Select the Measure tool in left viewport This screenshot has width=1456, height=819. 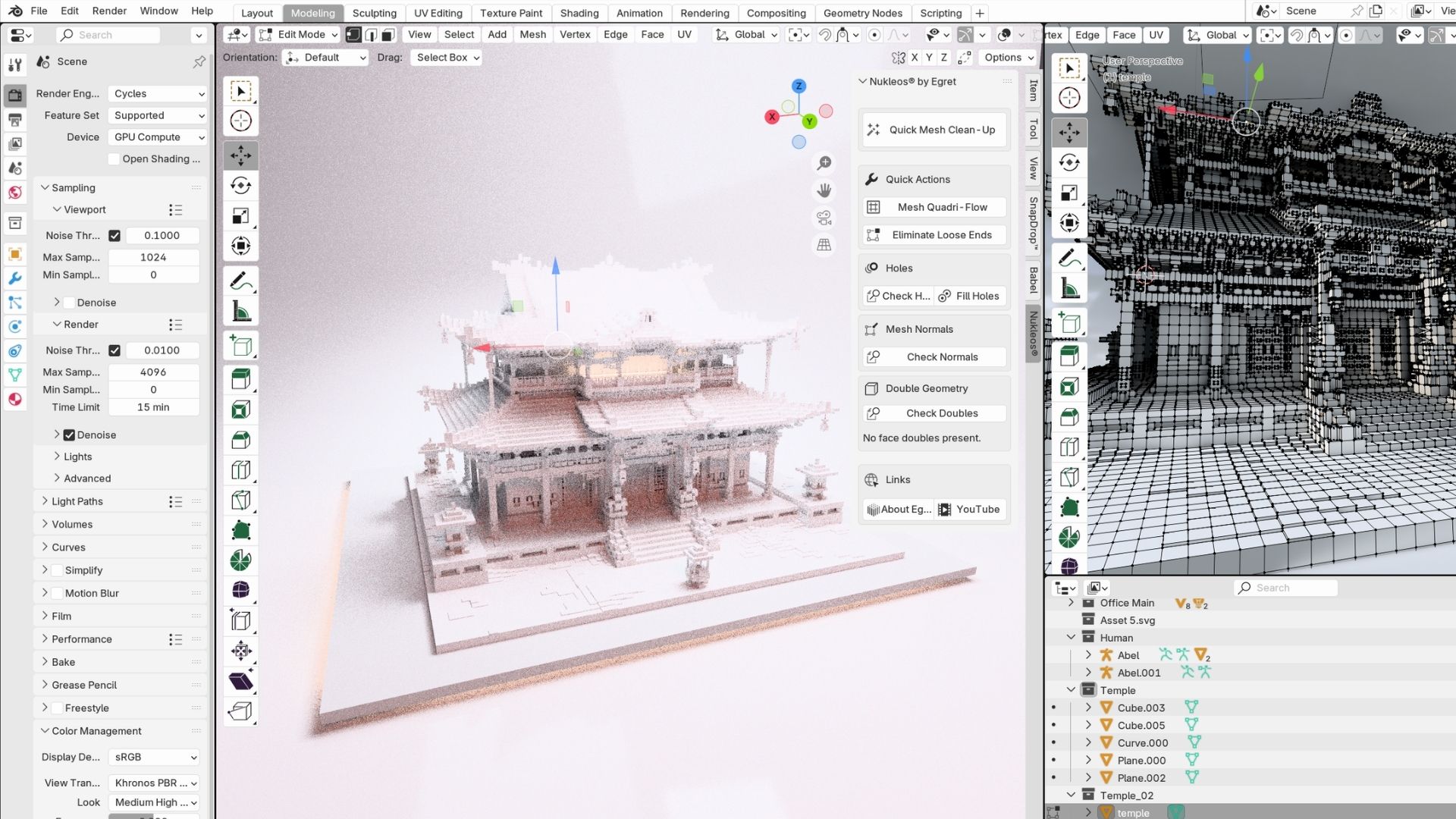click(240, 312)
